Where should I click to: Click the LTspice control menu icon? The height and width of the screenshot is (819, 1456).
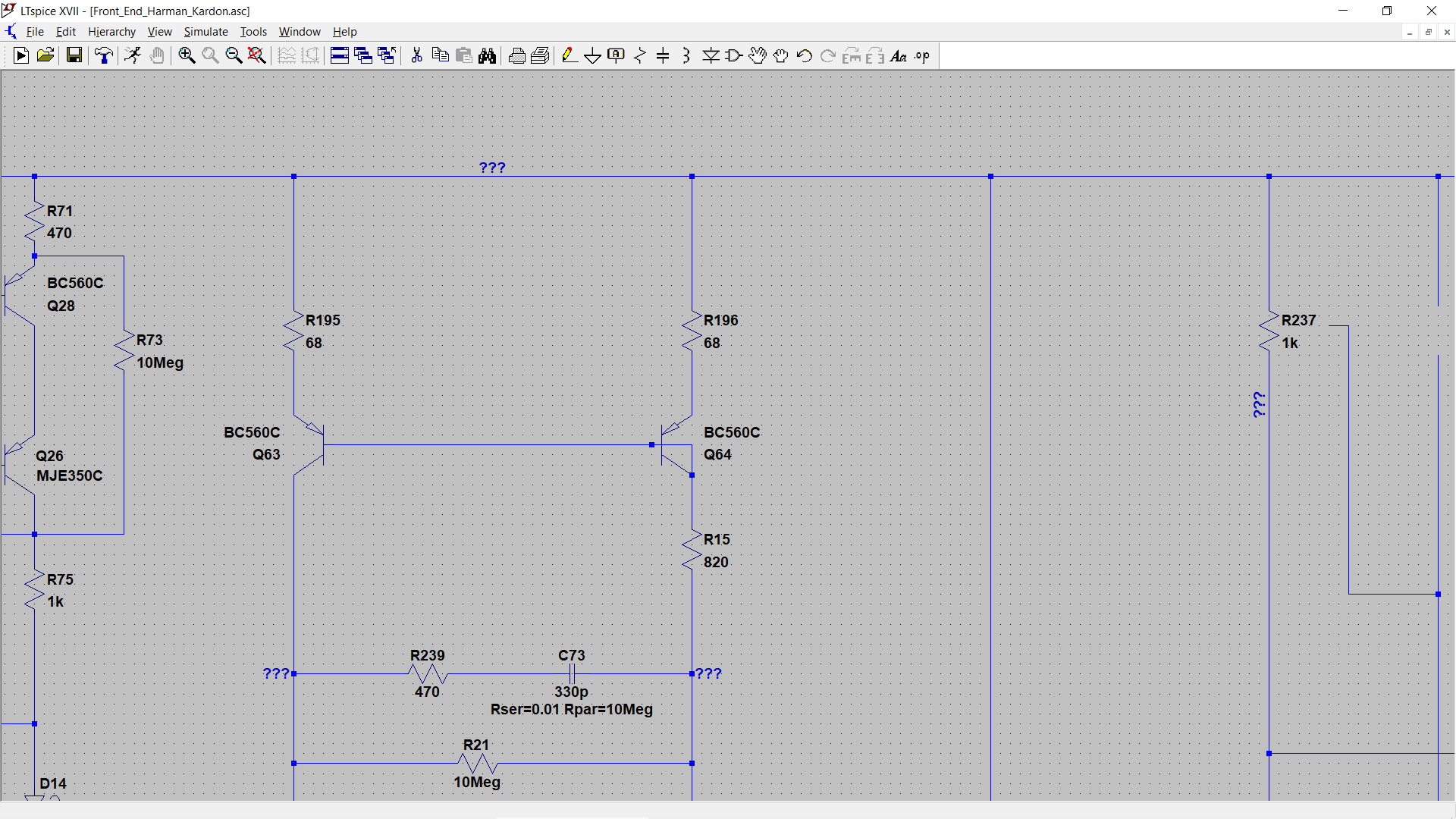9,11
